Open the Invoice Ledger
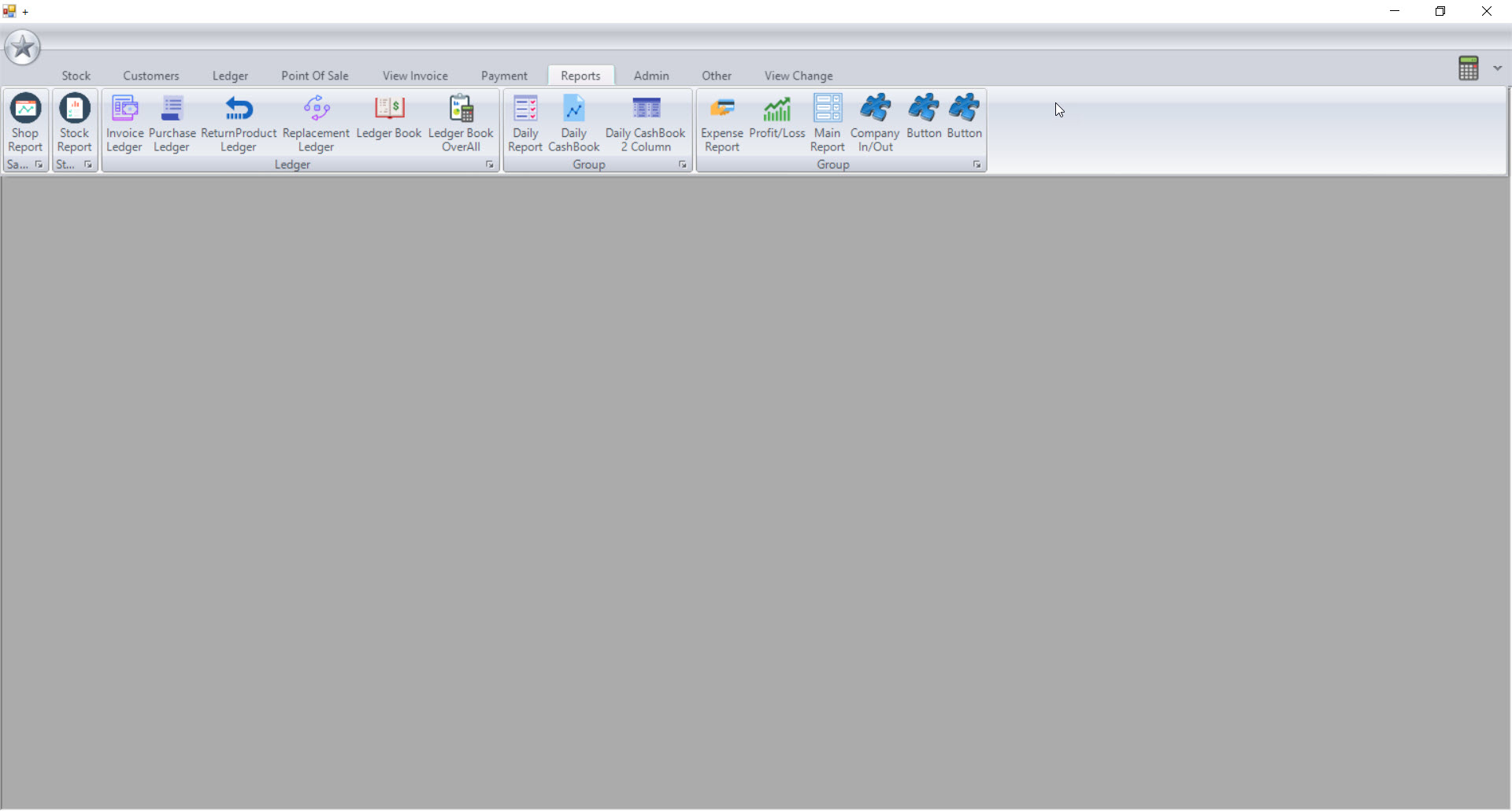Screen dimensions: 1512x811 point(124,123)
